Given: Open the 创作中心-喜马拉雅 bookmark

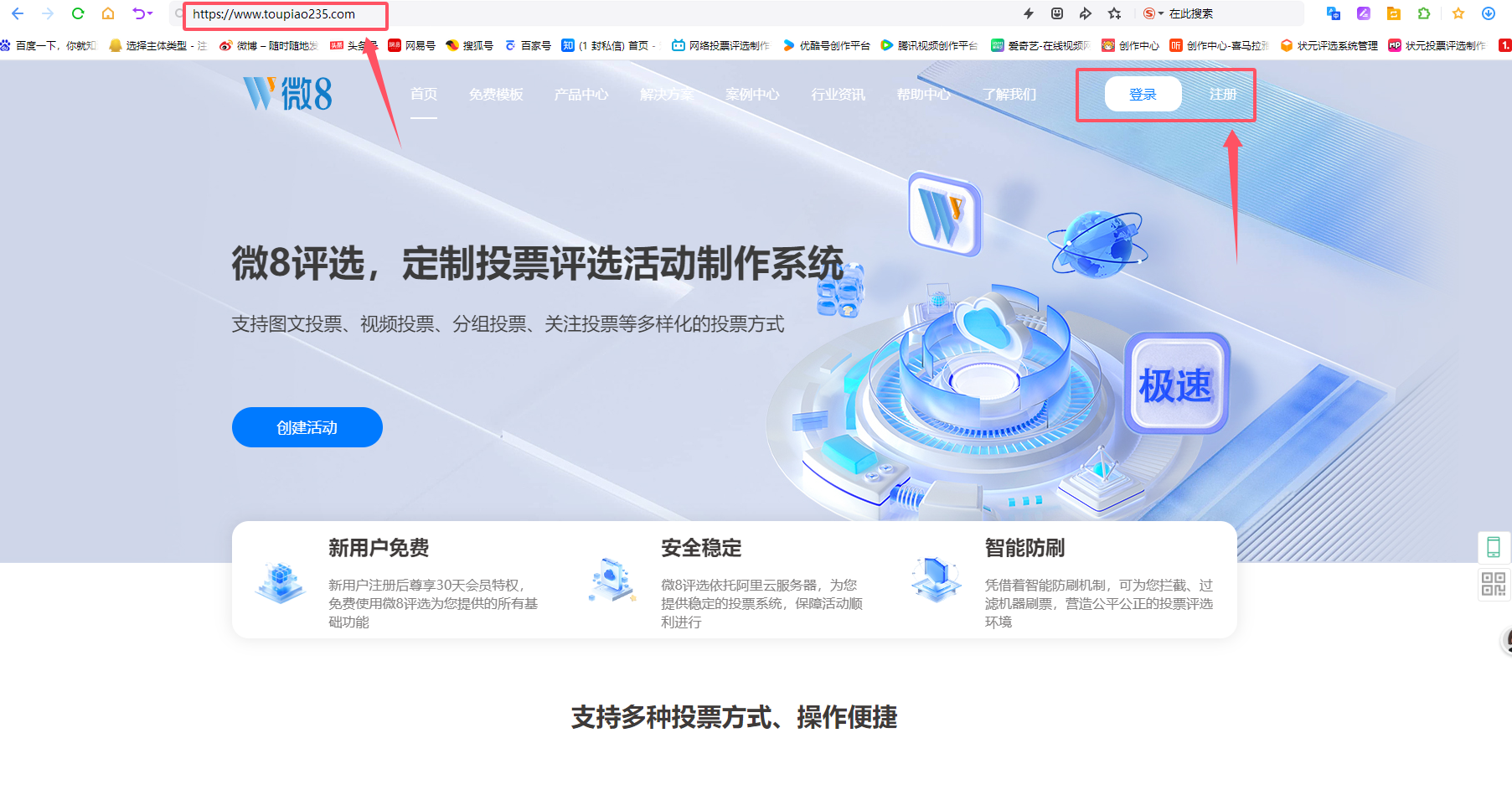Looking at the screenshot, I should tap(1219, 45).
